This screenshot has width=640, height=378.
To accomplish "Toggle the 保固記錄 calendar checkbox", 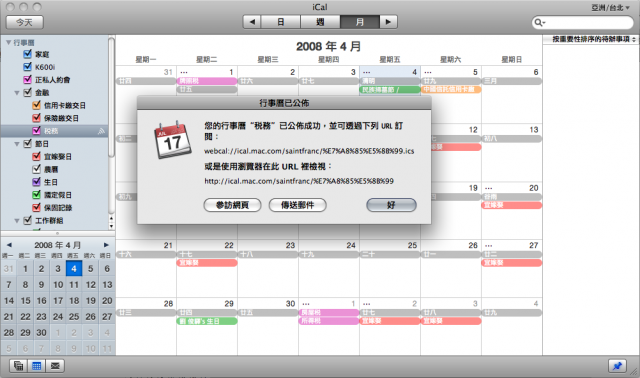I will [x=36, y=207].
